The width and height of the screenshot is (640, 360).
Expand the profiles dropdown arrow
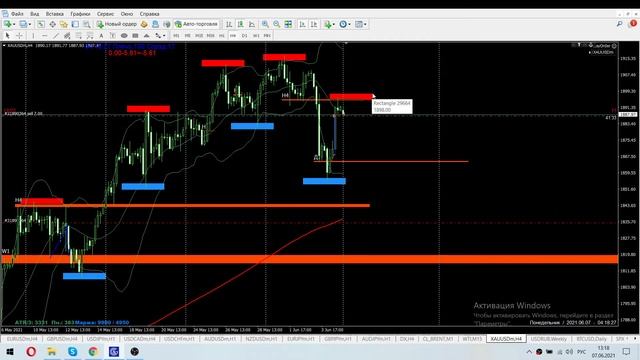pos(29,24)
